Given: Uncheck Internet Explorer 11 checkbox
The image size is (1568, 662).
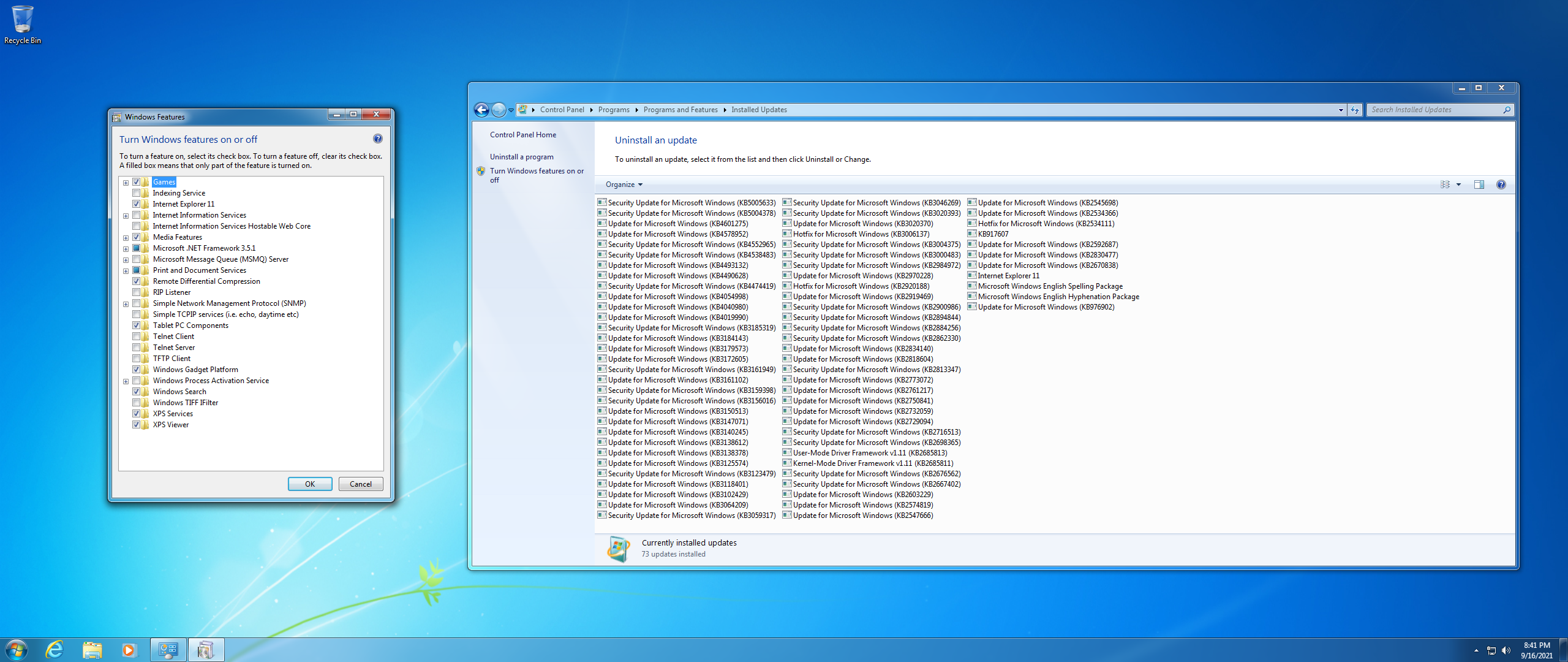Looking at the screenshot, I should click(x=136, y=204).
